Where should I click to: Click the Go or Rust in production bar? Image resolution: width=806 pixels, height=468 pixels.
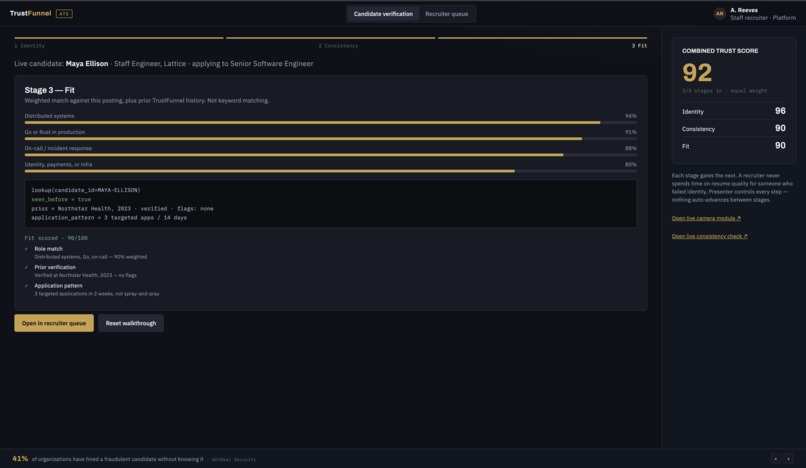(x=331, y=139)
